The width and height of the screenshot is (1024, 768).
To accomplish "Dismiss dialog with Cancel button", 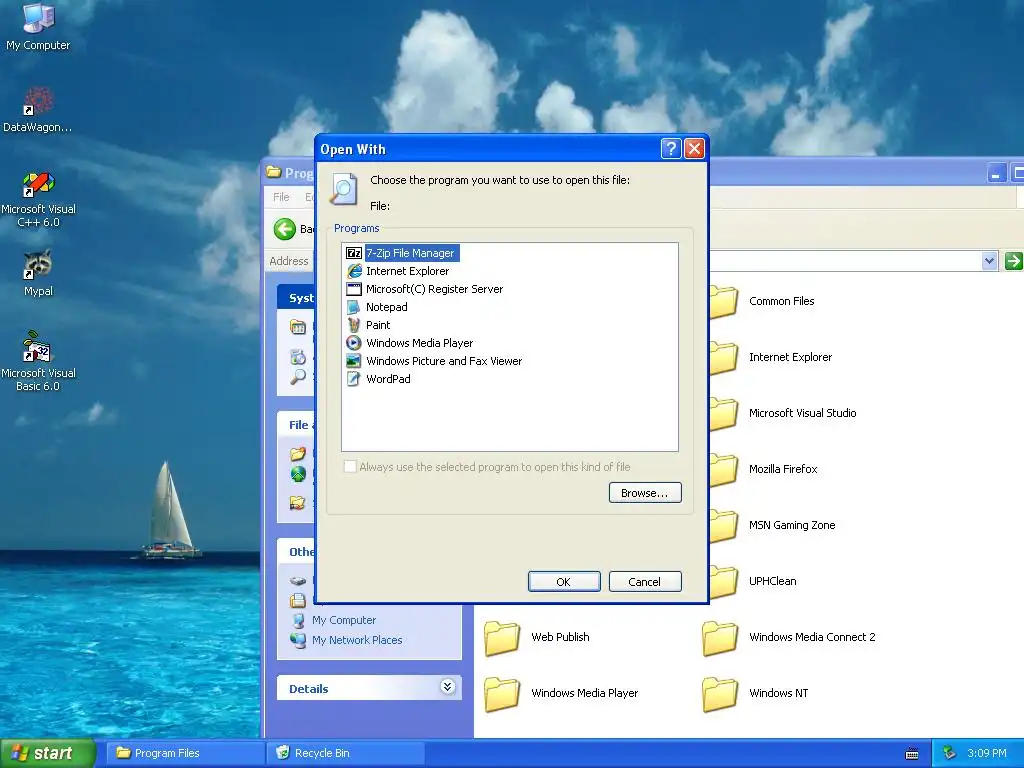I will [x=645, y=582].
